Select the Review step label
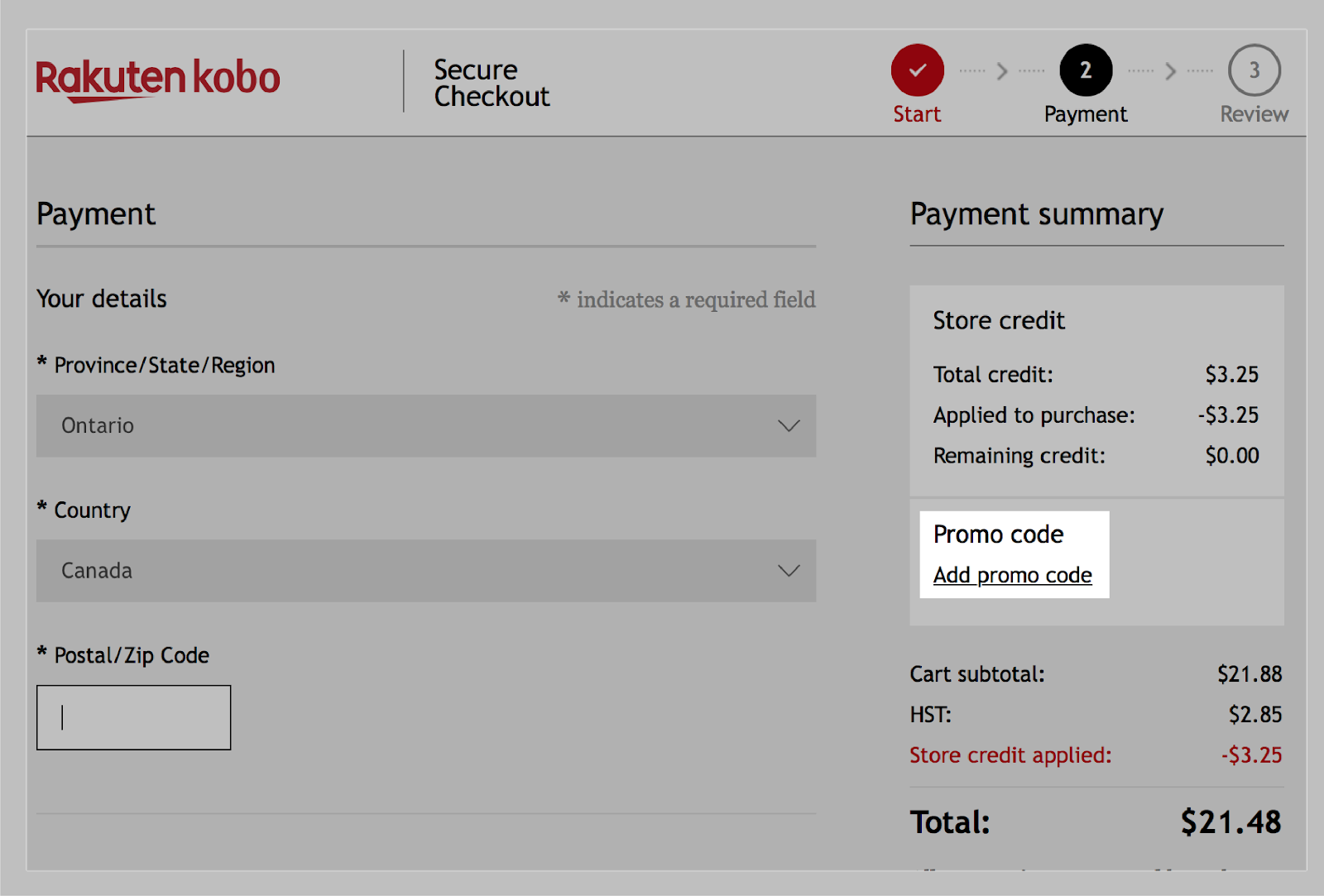 point(1254,114)
